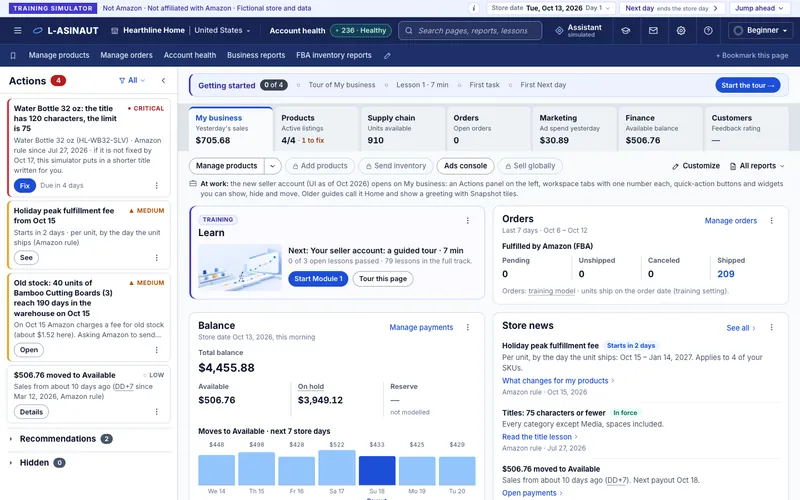The height and width of the screenshot is (500, 800).
Task: Open the All filter in Actions panel
Action: (x=132, y=81)
